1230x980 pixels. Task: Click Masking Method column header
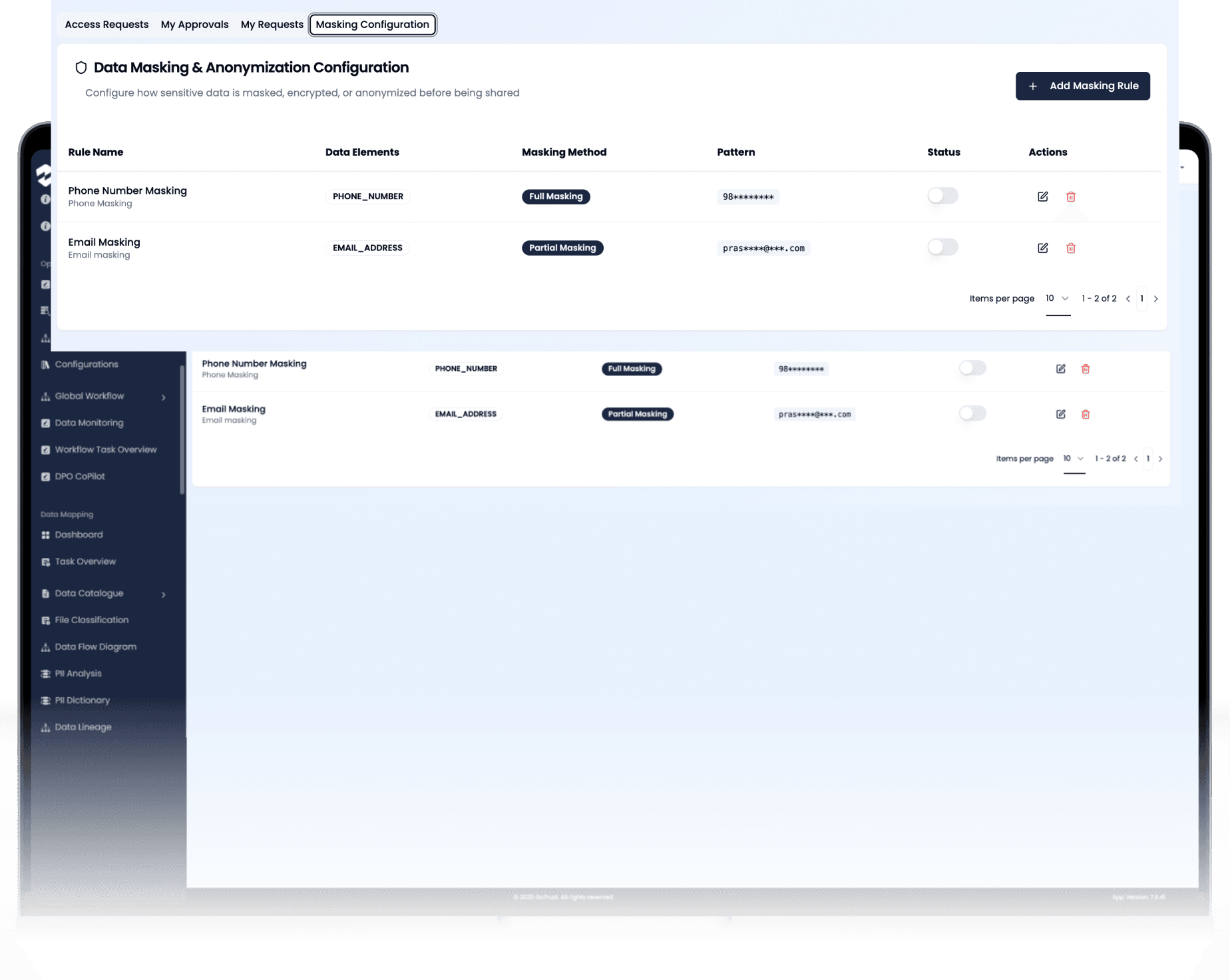coord(564,152)
